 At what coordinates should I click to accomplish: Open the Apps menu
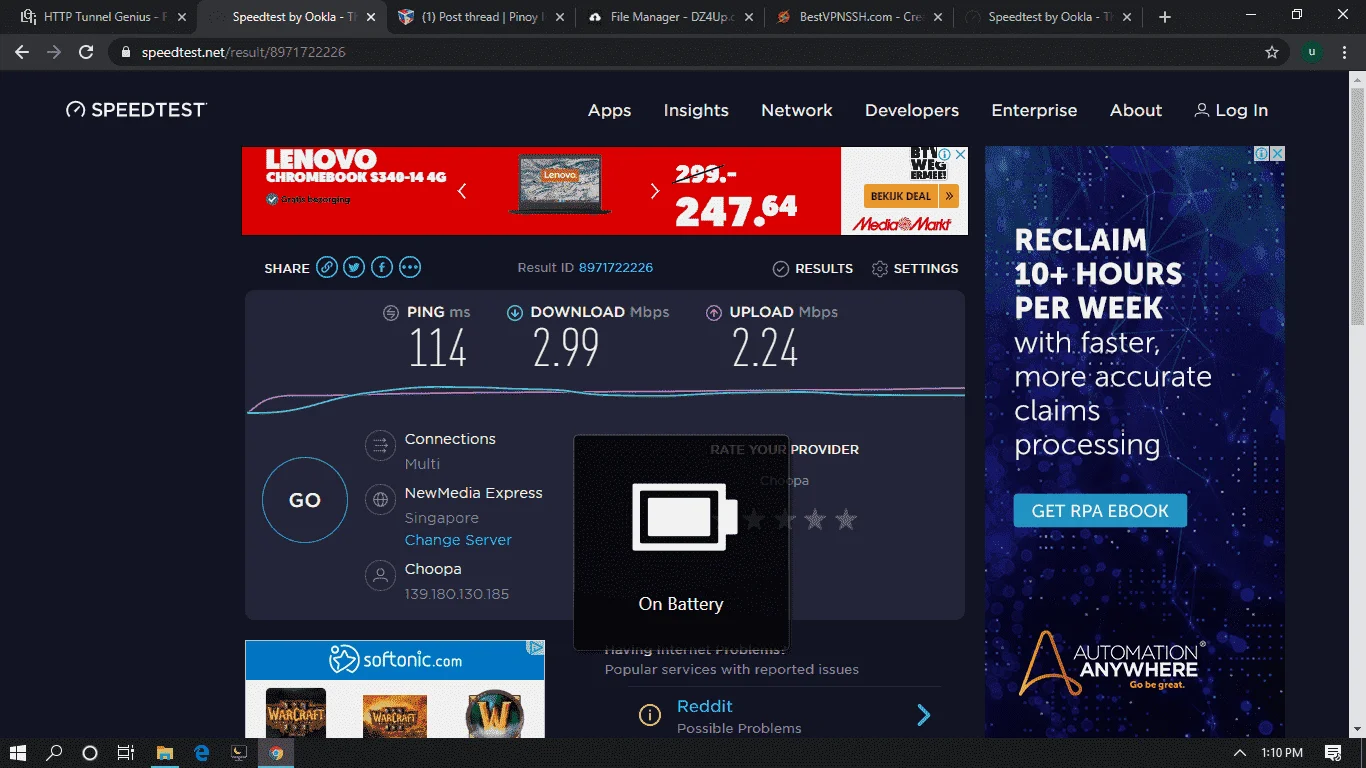click(609, 110)
